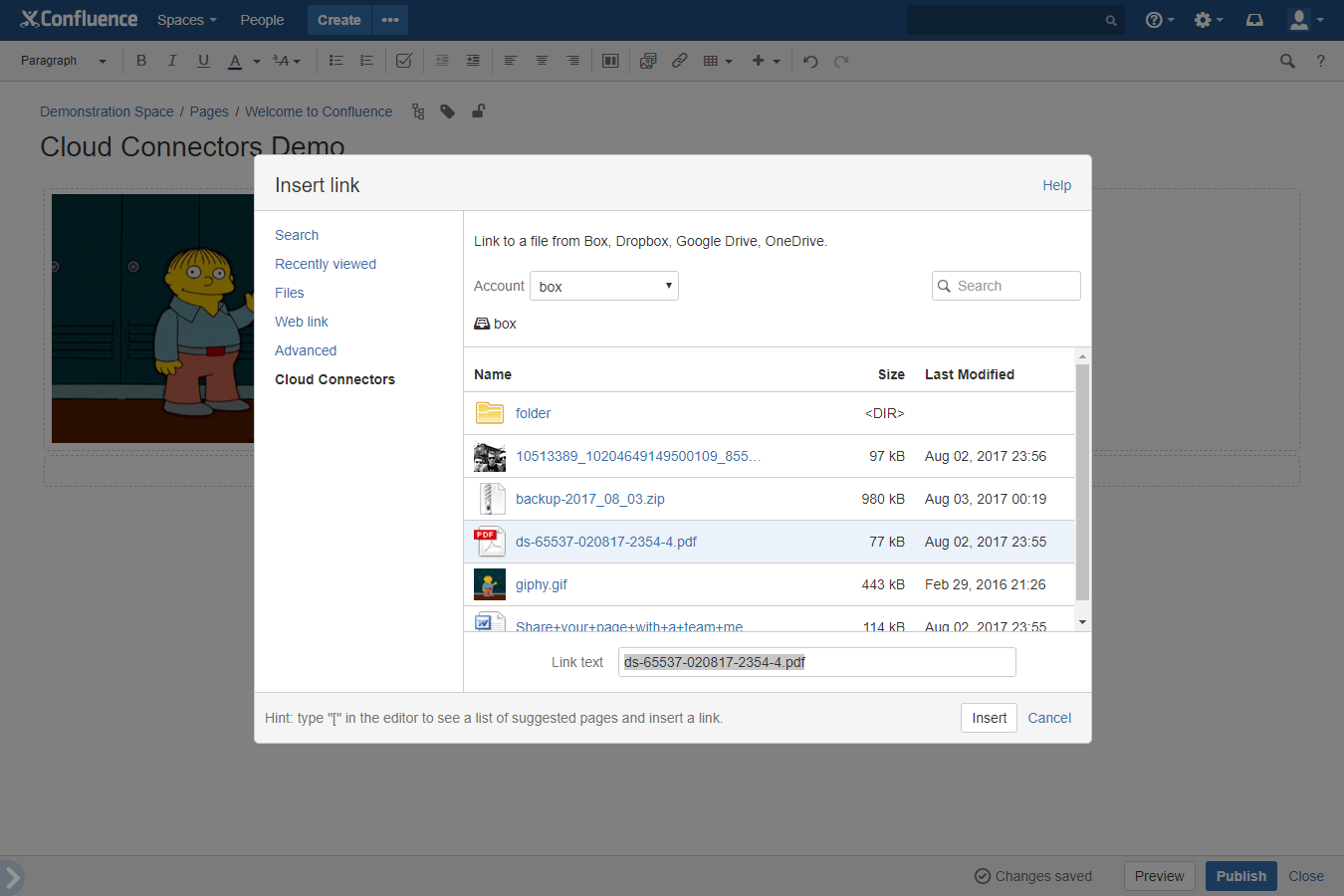
Task: Click the indent icon
Action: [x=473, y=61]
